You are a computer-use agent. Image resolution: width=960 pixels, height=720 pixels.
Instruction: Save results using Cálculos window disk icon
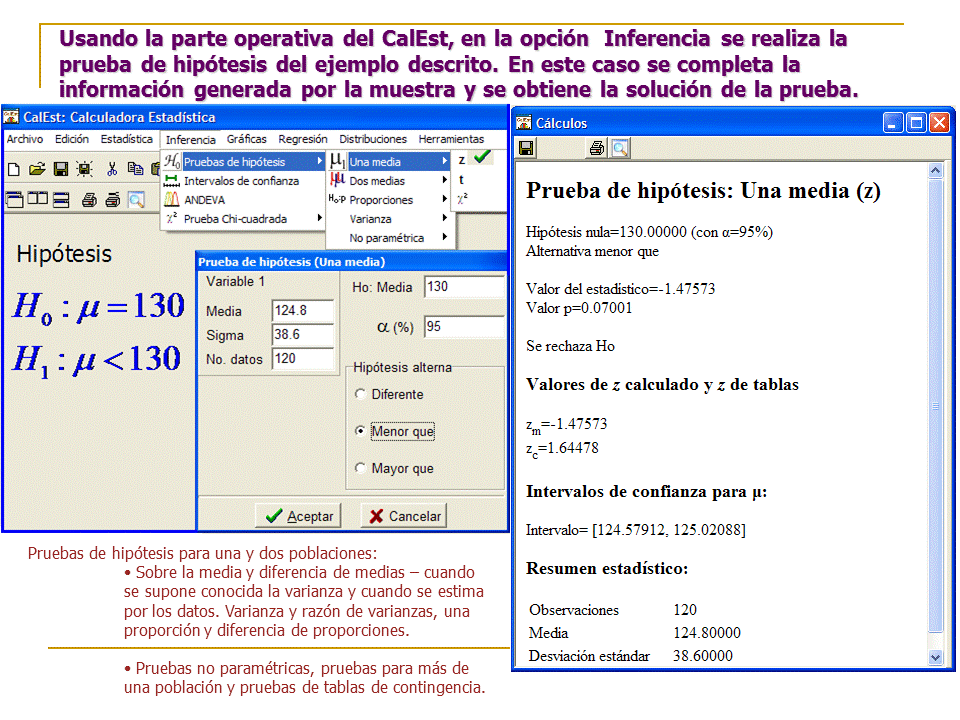[526, 148]
